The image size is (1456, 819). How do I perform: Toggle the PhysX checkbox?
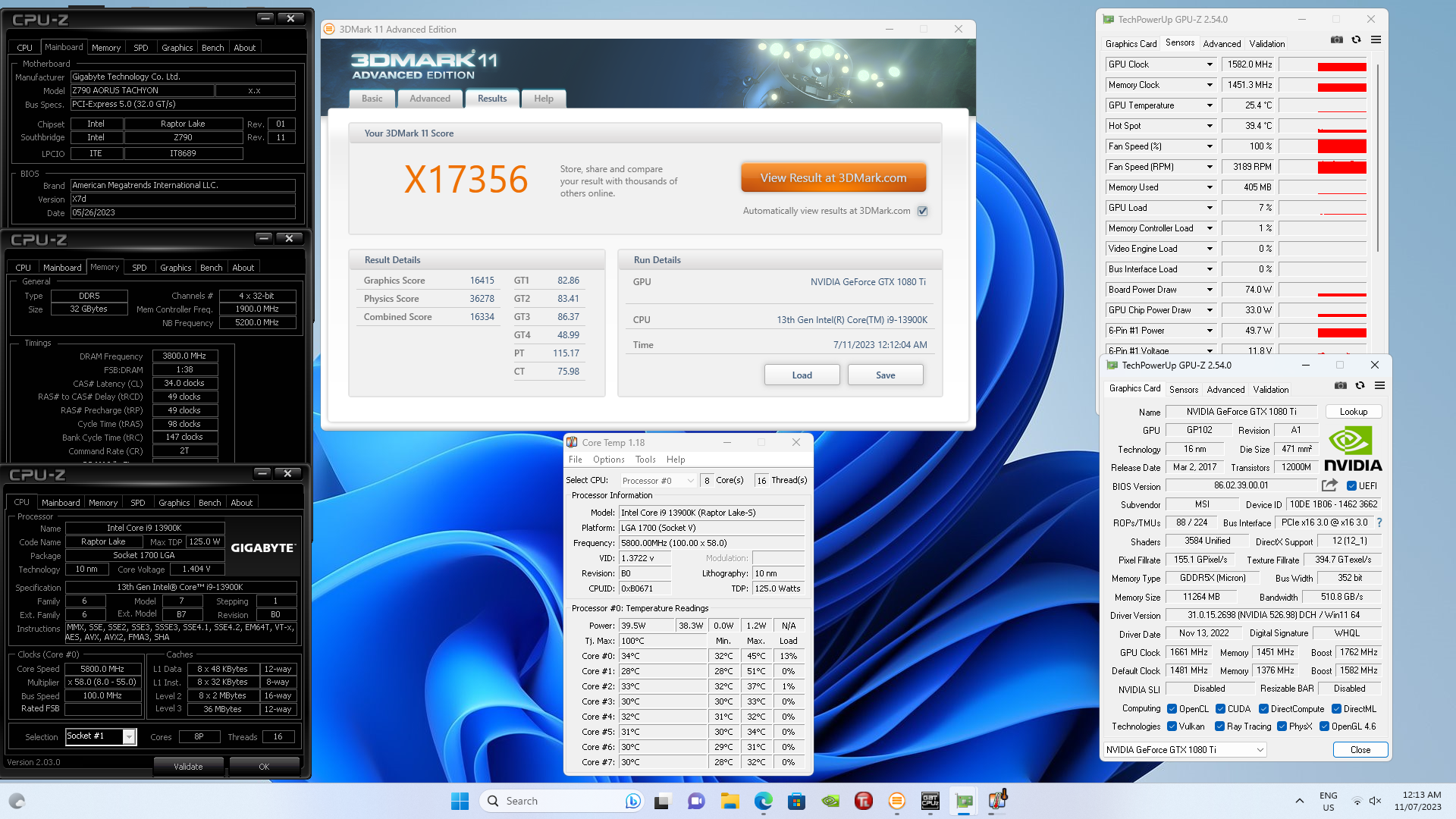tap(1282, 726)
